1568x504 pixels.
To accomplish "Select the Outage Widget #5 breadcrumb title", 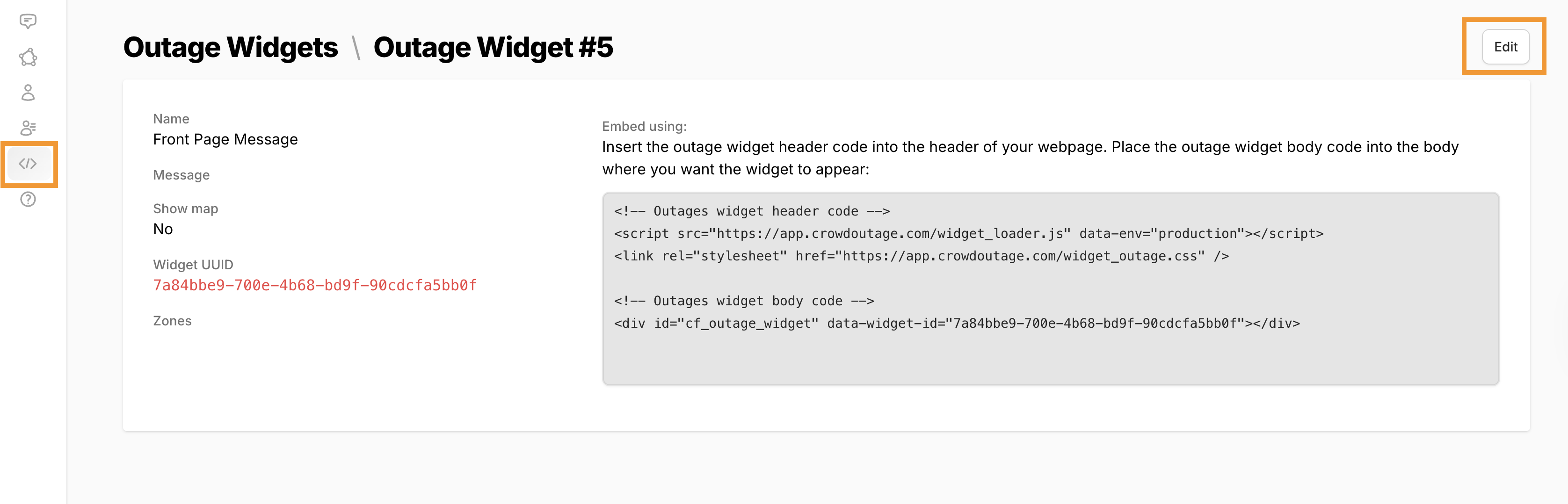I will 494,47.
